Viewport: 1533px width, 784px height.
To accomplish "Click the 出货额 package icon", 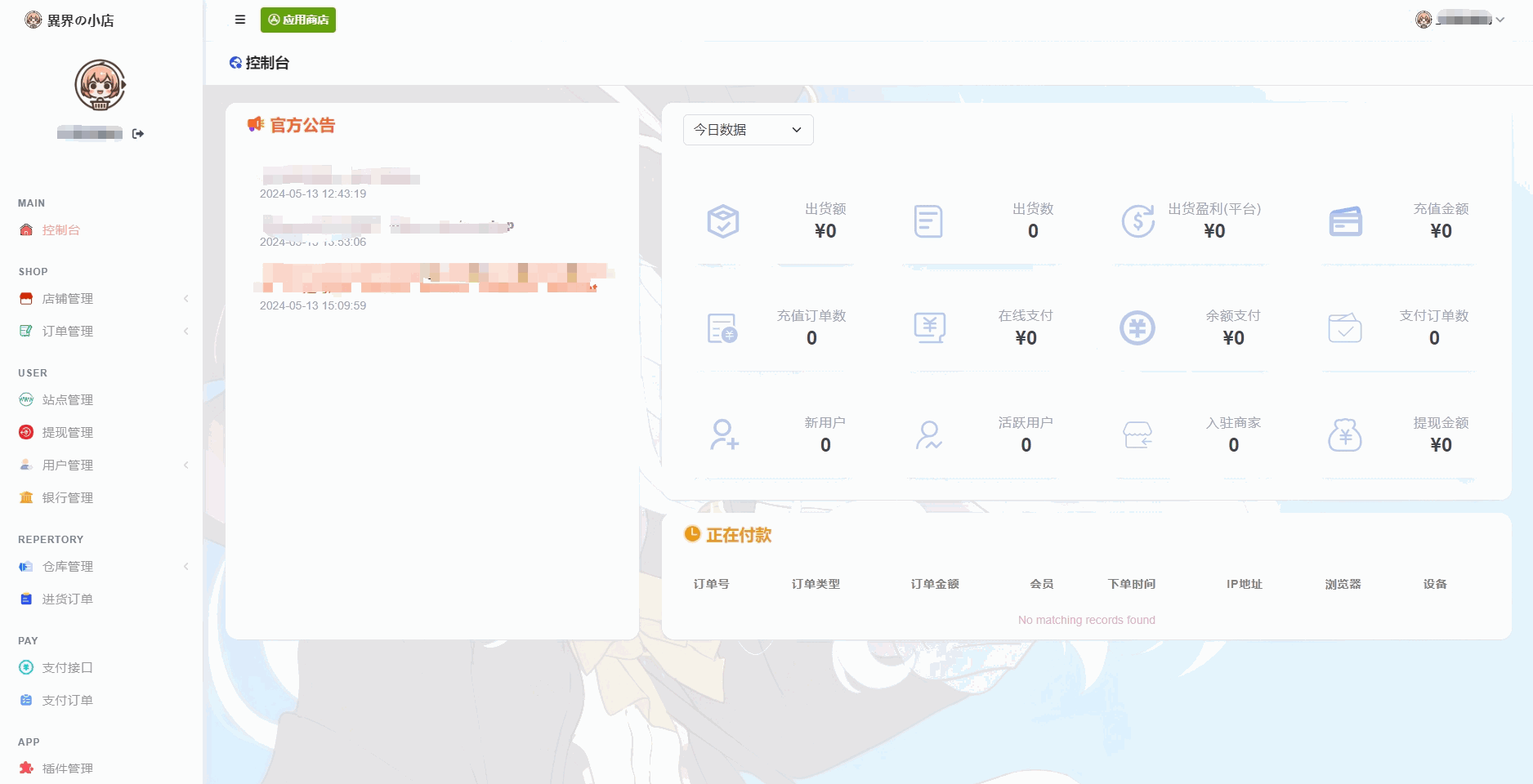I will coord(723,221).
